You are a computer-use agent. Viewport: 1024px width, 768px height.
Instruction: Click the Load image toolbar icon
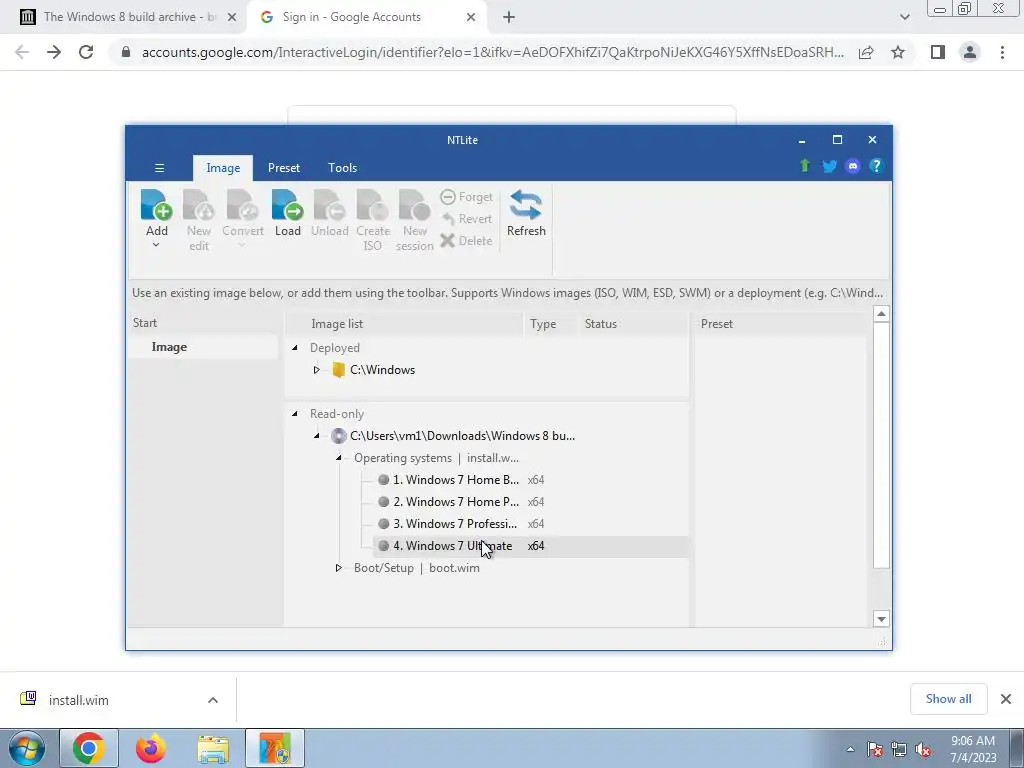tap(287, 204)
